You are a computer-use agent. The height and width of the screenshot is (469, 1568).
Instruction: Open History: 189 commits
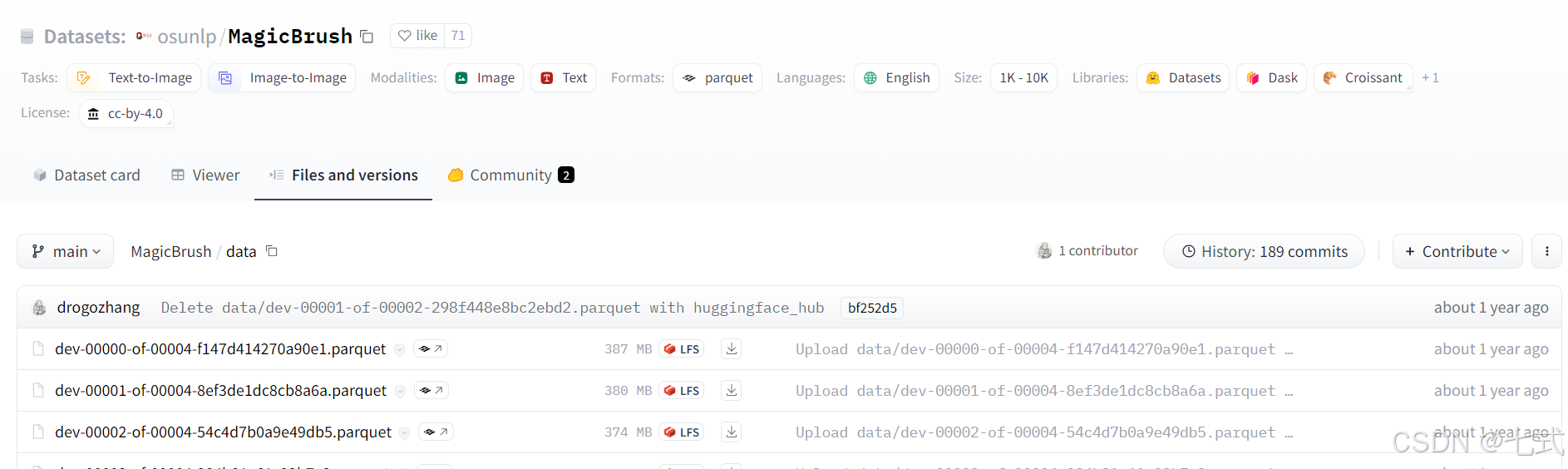[x=1264, y=252]
